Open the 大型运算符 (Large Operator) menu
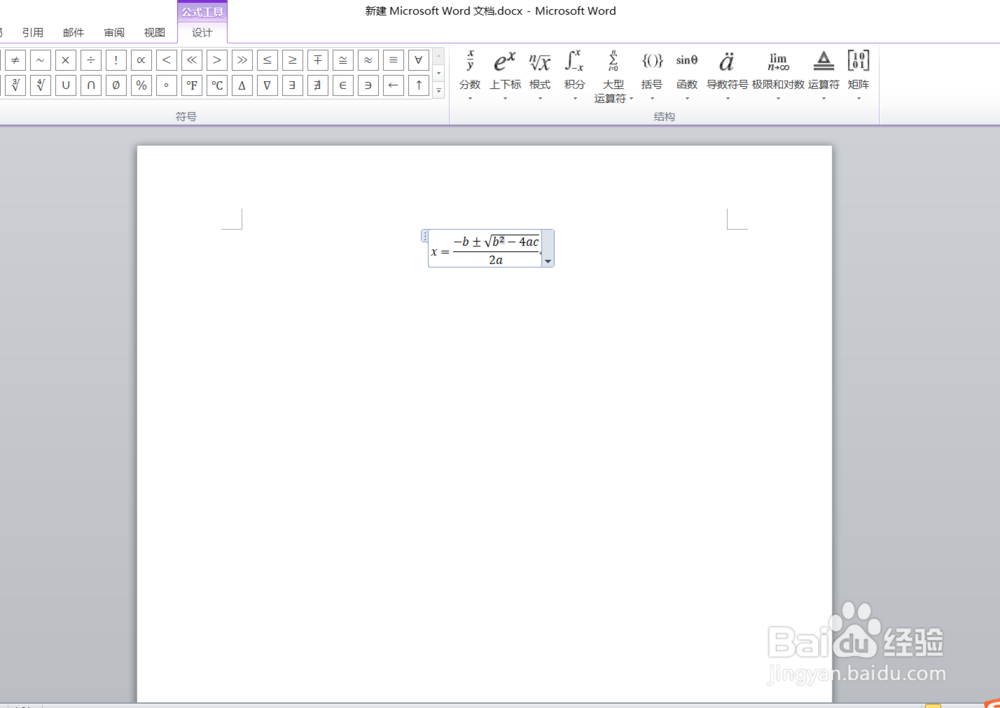1000x708 pixels. tap(614, 75)
